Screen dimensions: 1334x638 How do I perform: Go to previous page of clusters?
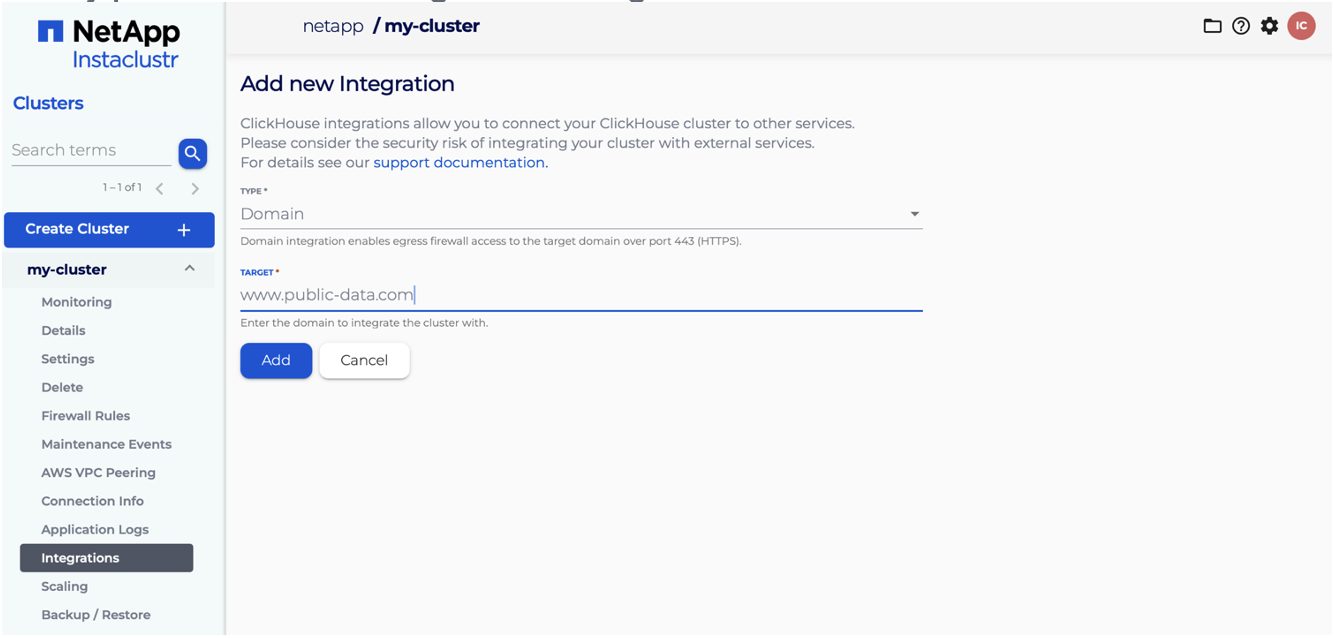(x=160, y=188)
